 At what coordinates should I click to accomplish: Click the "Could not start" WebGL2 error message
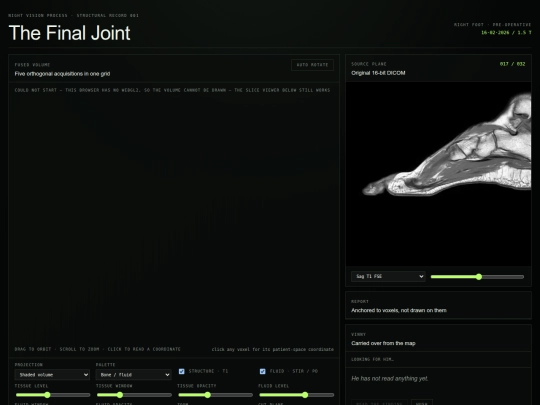coord(172,90)
